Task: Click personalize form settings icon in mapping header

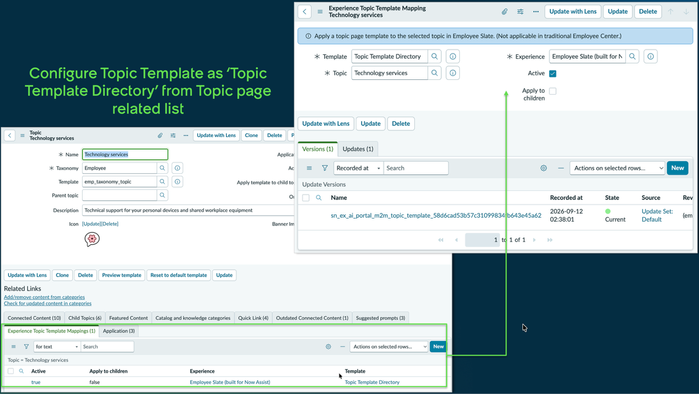Action: click(520, 12)
